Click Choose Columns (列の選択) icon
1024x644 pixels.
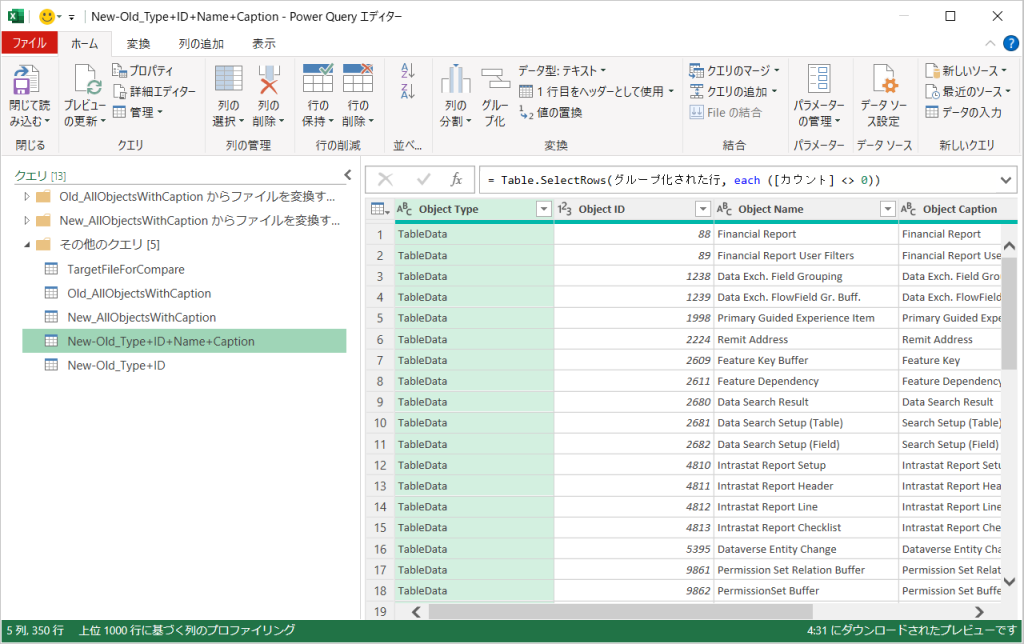point(229,80)
